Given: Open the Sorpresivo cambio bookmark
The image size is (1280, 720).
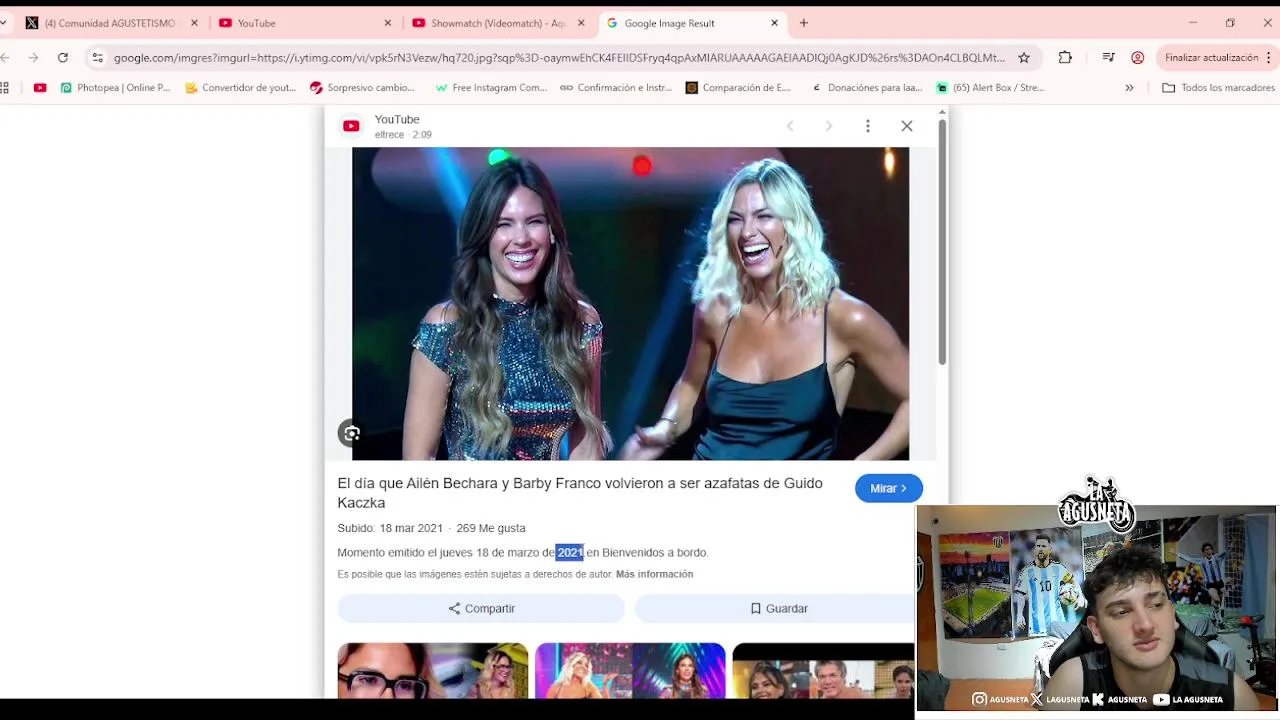Looking at the screenshot, I should click(x=362, y=88).
